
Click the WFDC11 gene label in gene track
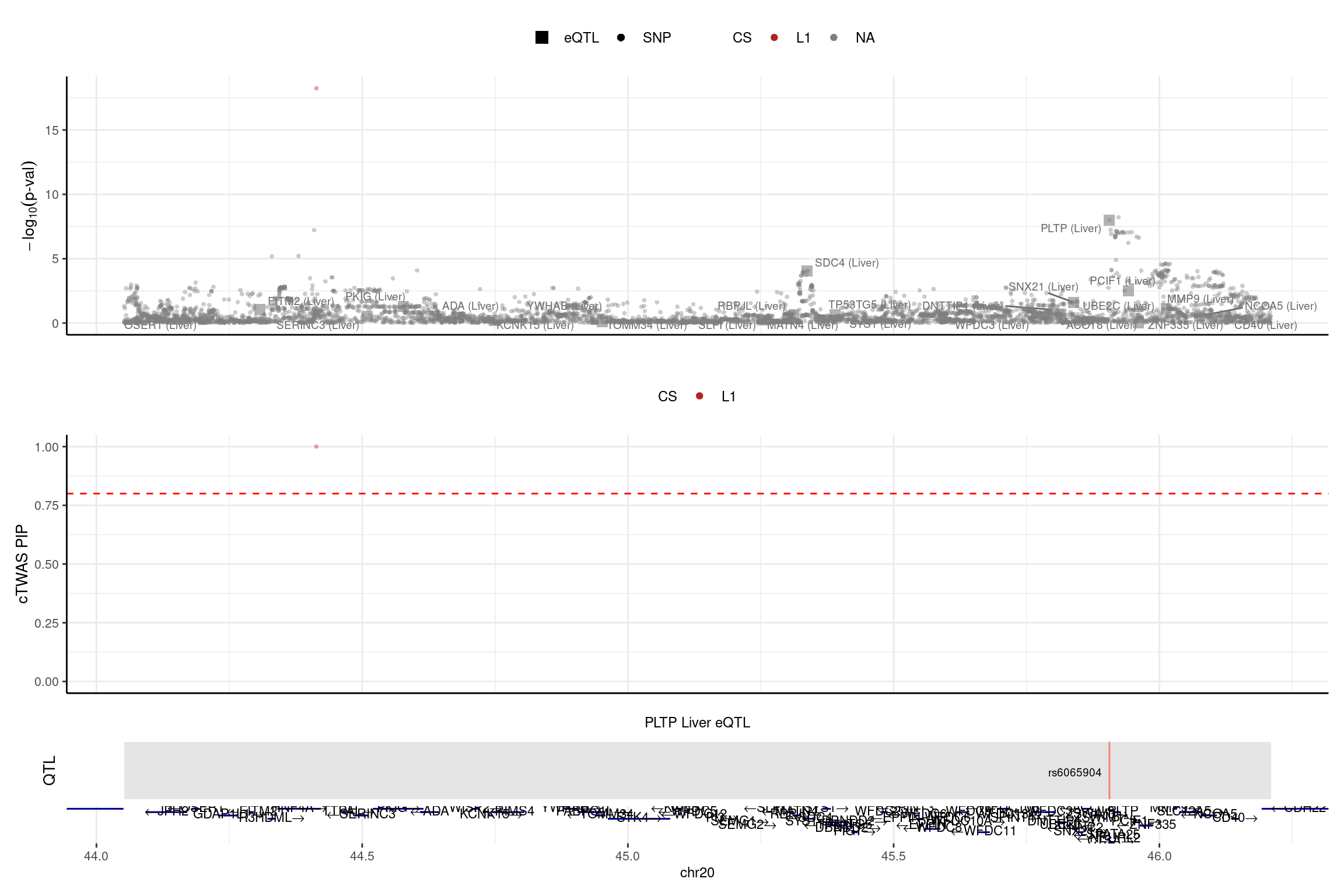[990, 831]
